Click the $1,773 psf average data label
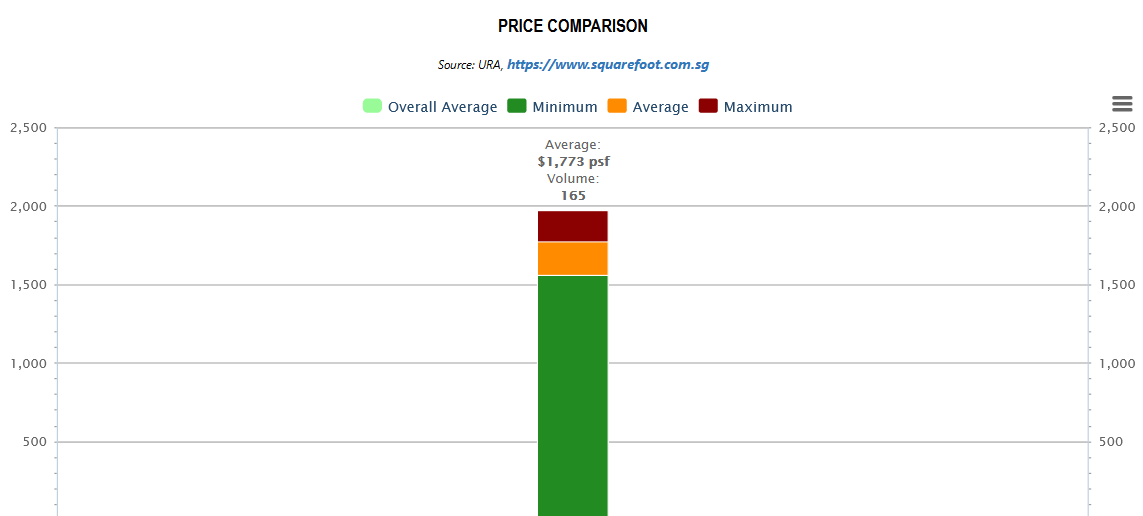This screenshot has height=516, width=1143. (573, 162)
